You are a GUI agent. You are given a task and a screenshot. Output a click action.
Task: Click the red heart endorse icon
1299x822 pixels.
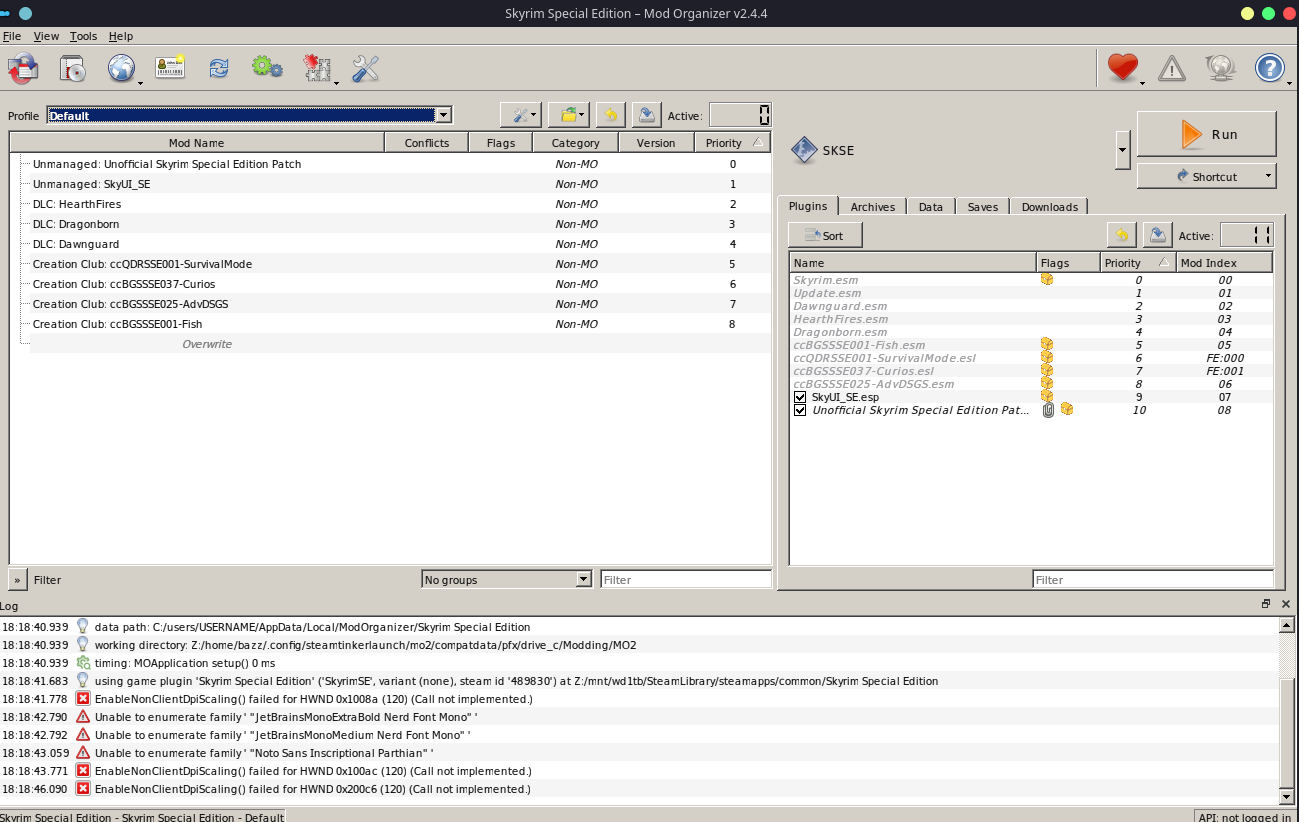pos(1123,68)
